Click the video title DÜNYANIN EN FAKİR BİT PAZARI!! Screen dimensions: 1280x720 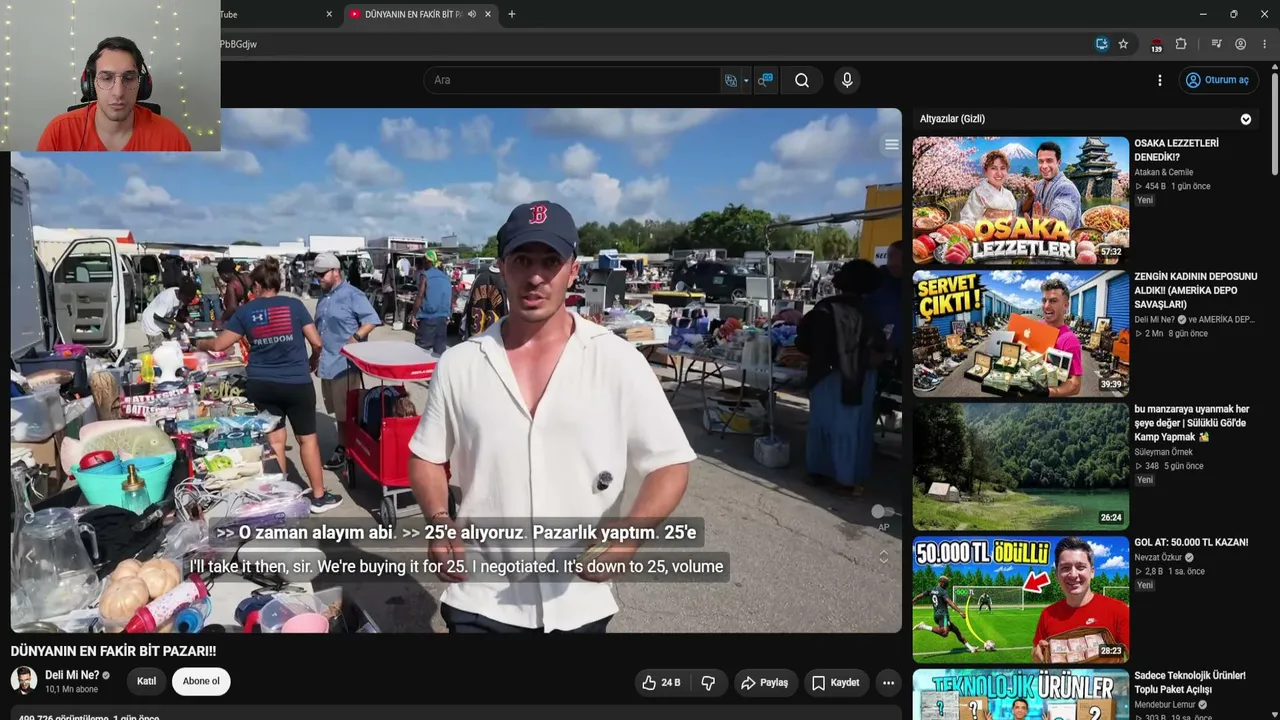point(113,651)
